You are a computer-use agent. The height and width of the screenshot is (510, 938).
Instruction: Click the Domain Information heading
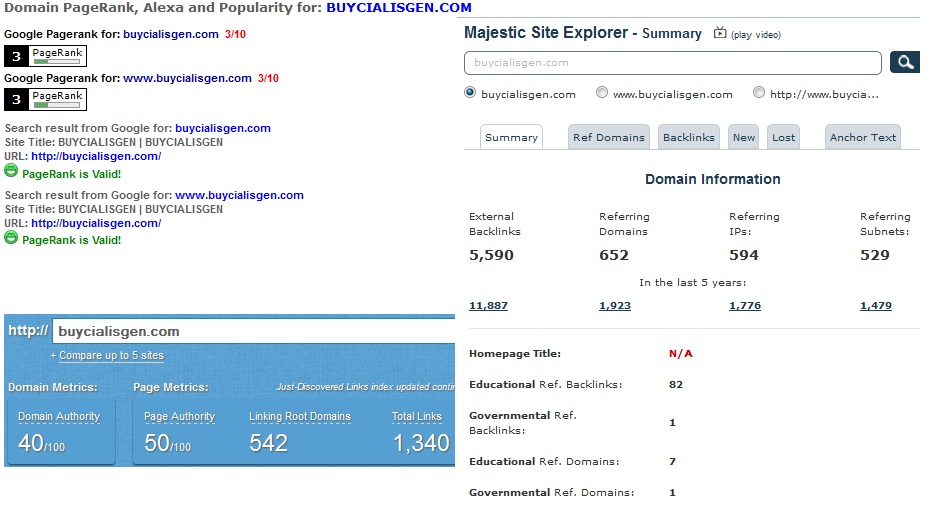(712, 179)
